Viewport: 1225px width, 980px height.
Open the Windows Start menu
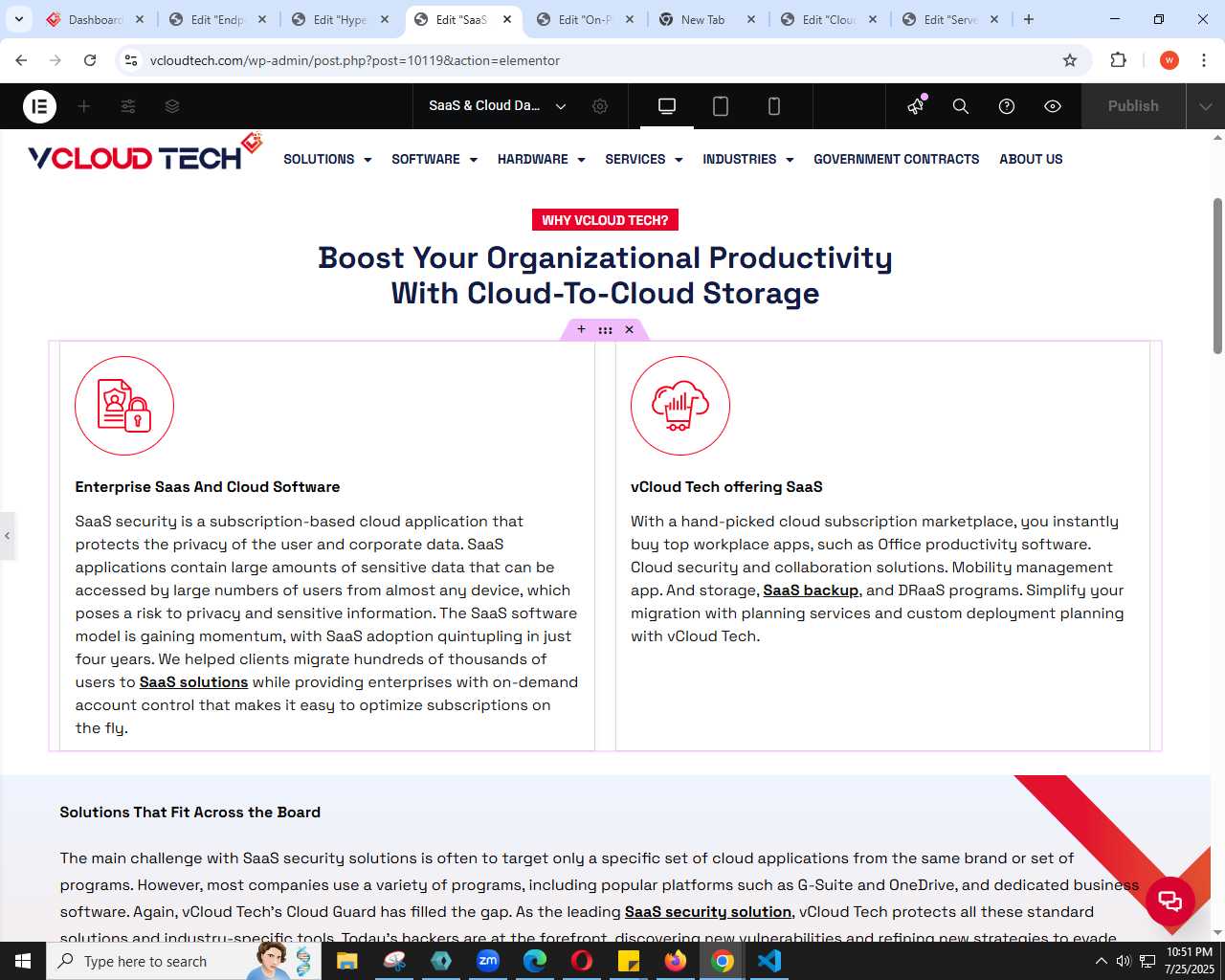click(23, 961)
